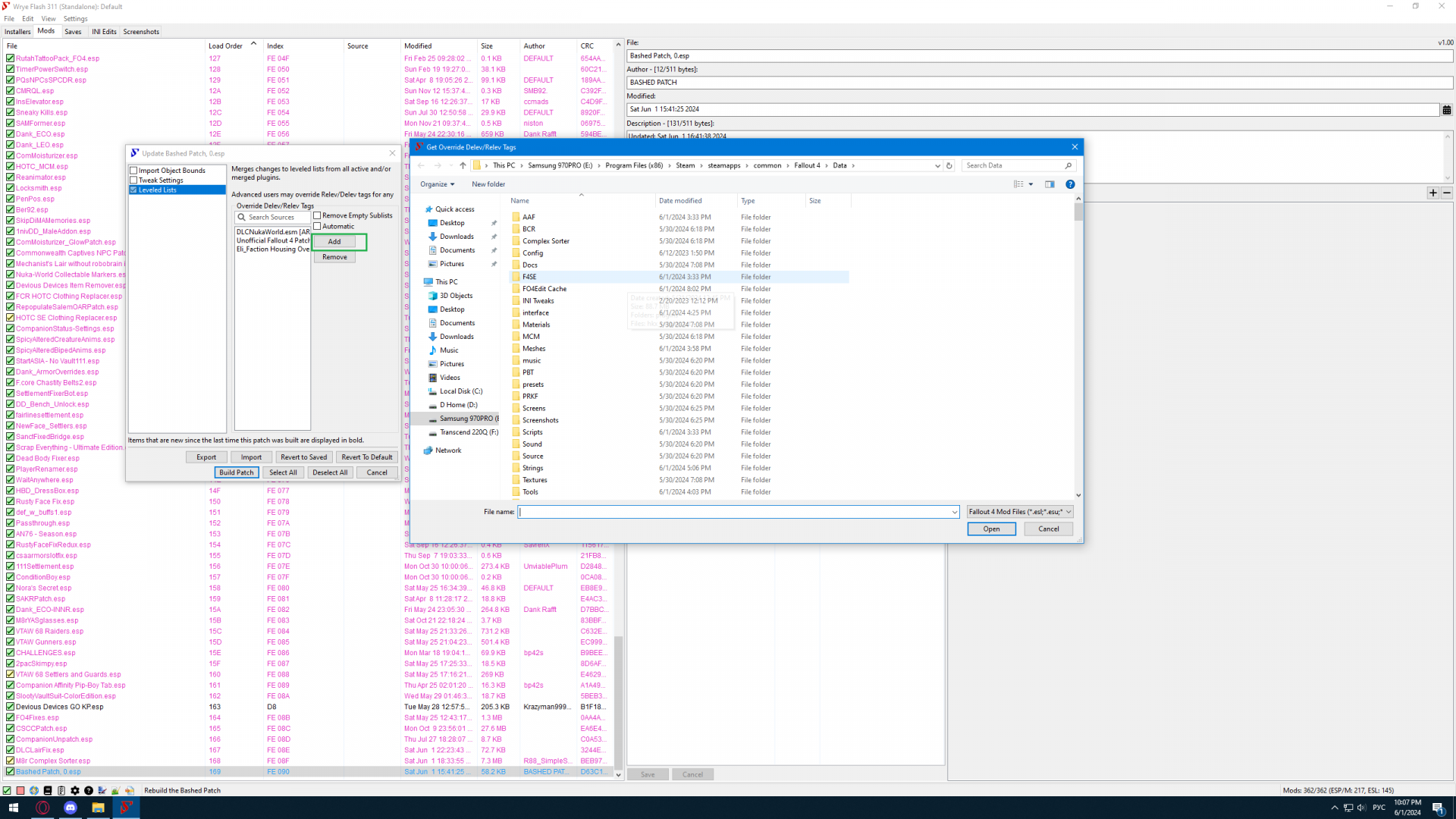Tick the Import Object Bounds checkbox
1456x819 pixels.
134,171
